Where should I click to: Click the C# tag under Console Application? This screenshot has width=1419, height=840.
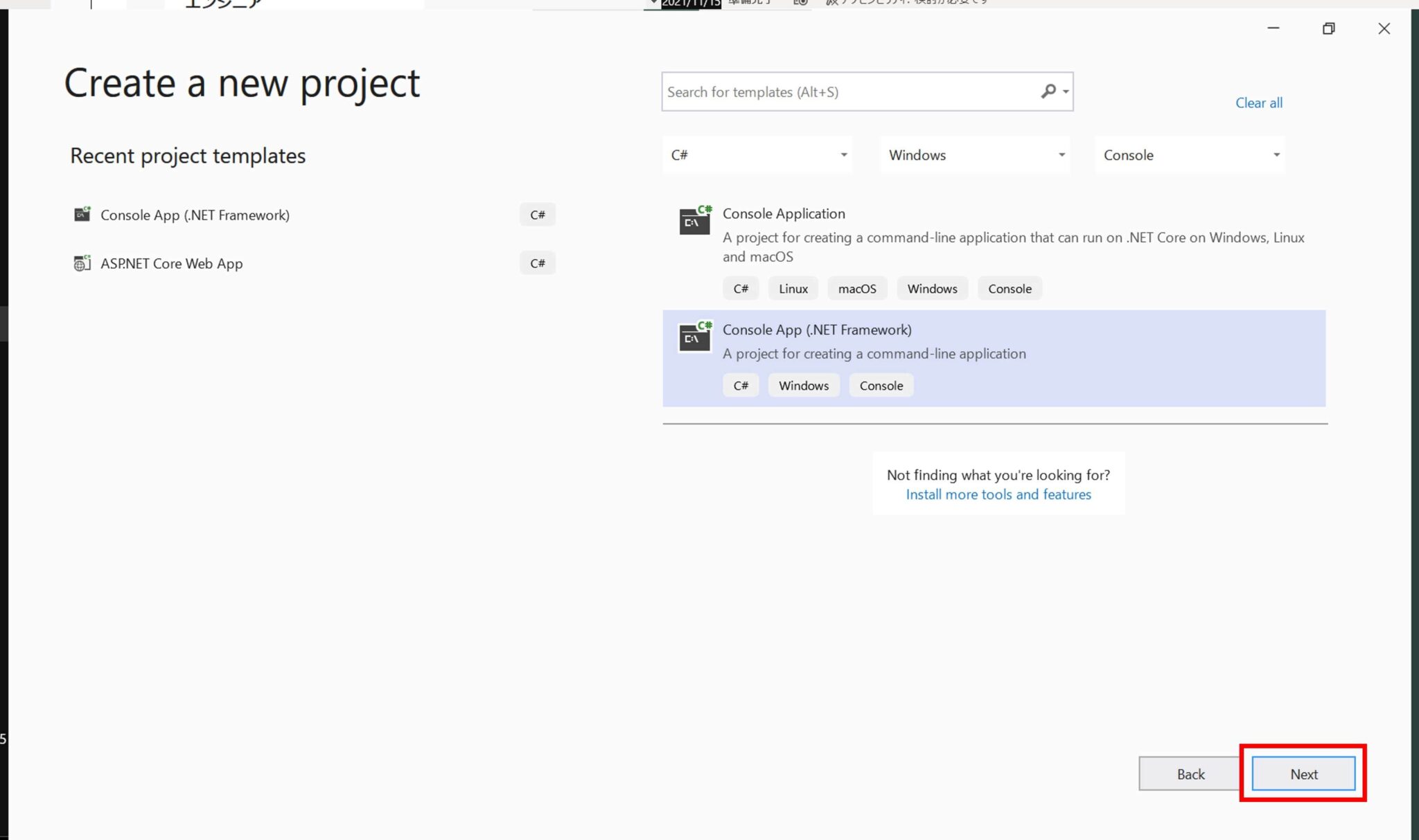pos(741,288)
